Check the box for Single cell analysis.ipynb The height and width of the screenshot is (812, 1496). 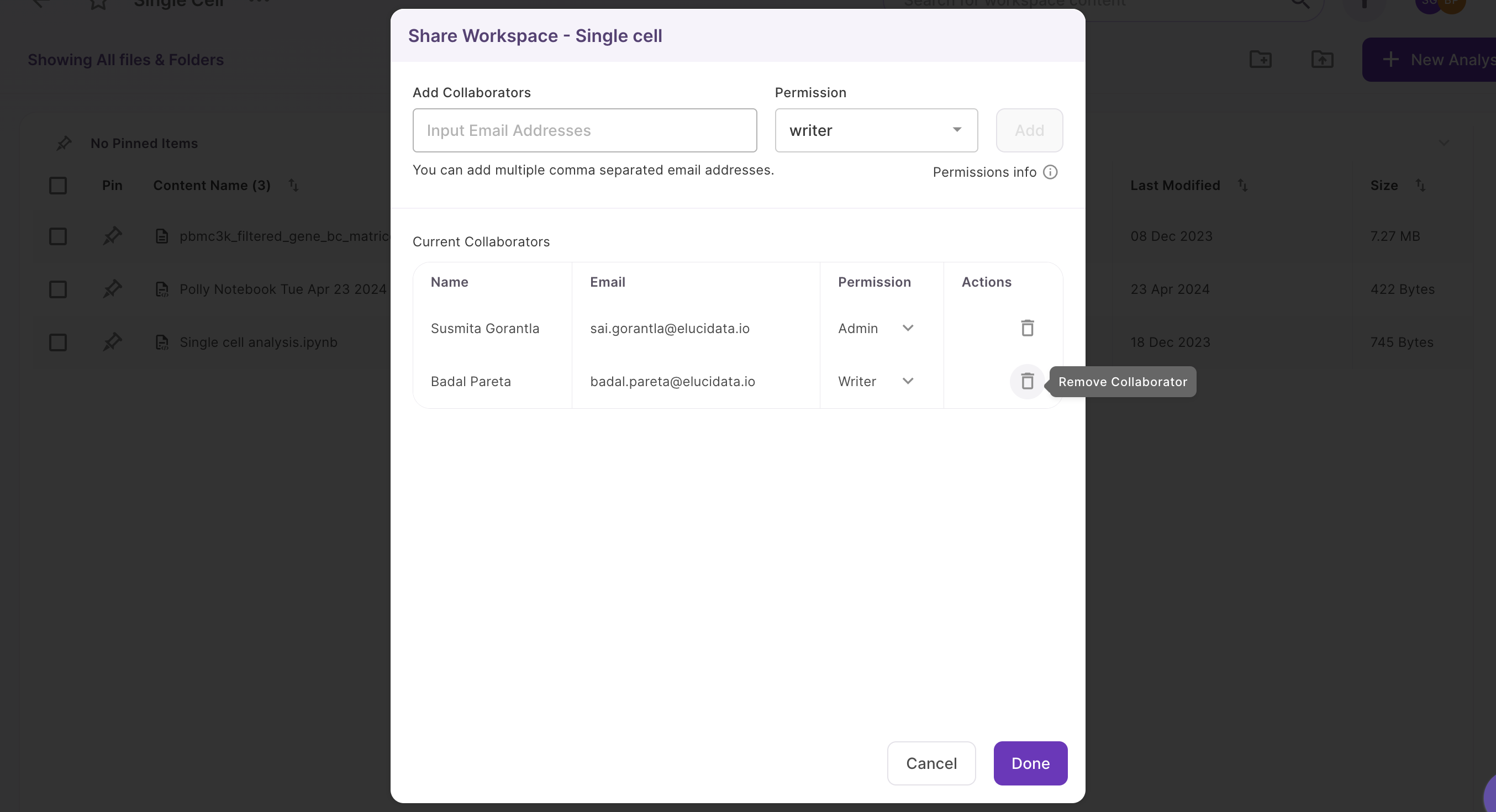pyautogui.click(x=57, y=342)
